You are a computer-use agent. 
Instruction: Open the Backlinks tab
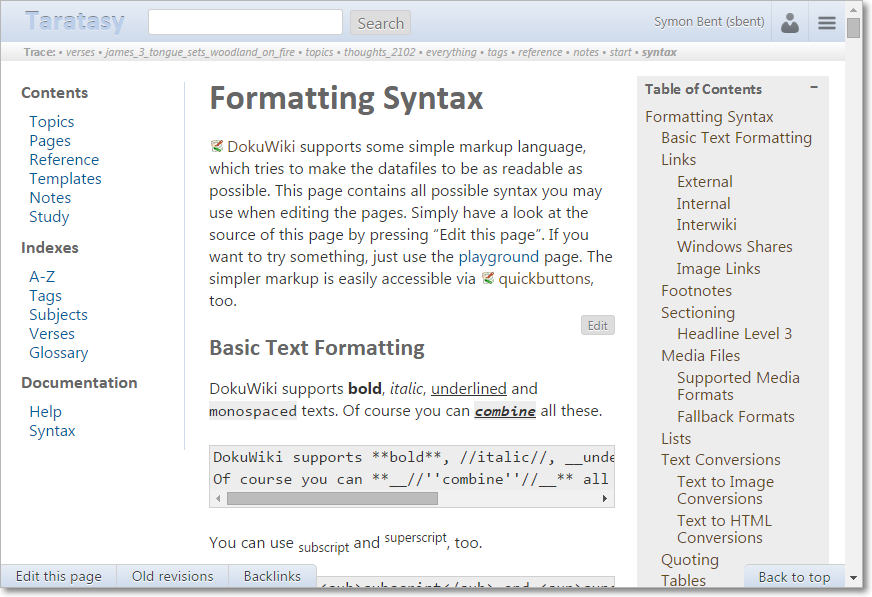(x=272, y=576)
